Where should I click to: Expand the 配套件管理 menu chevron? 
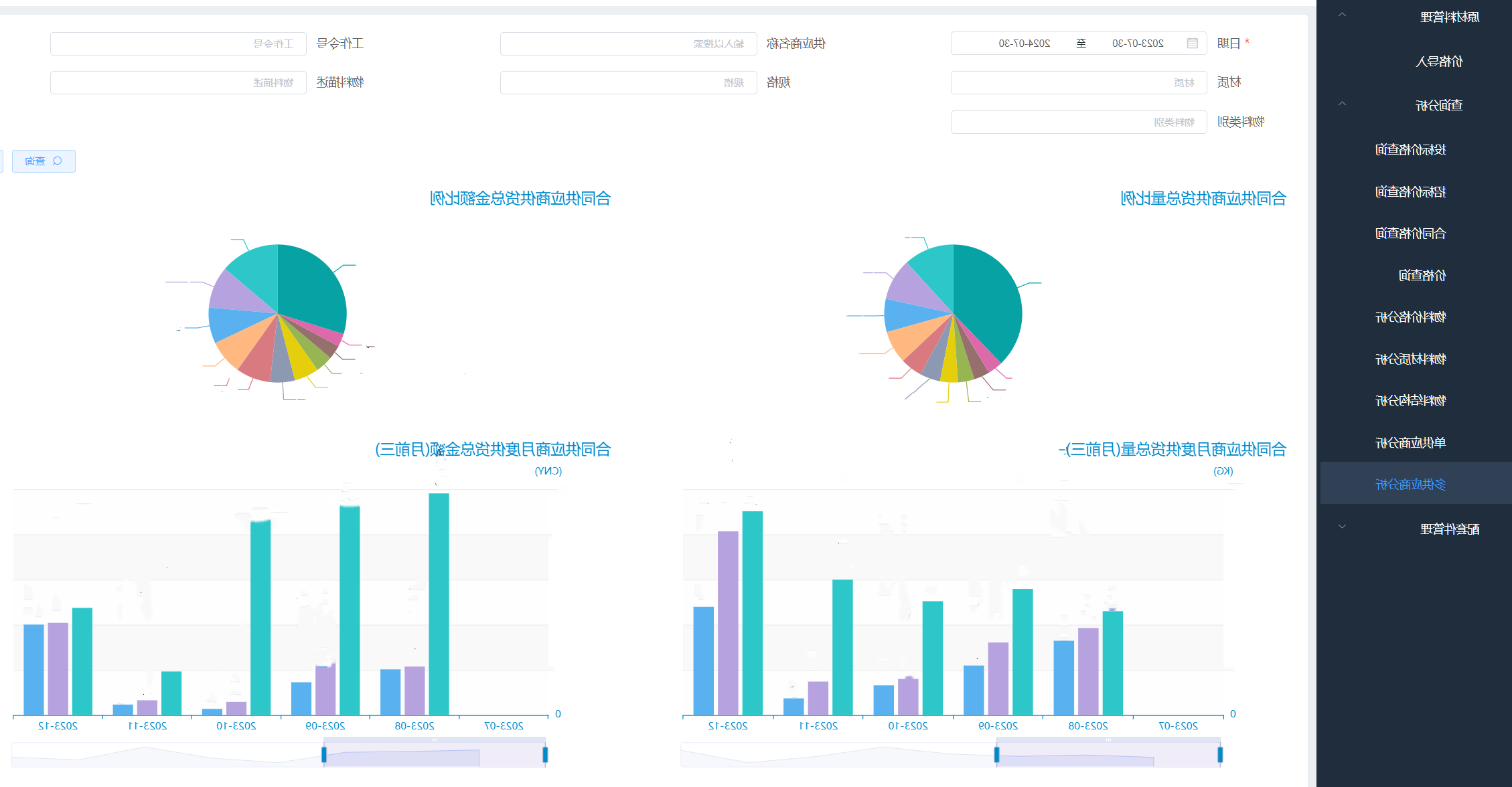tap(1342, 527)
